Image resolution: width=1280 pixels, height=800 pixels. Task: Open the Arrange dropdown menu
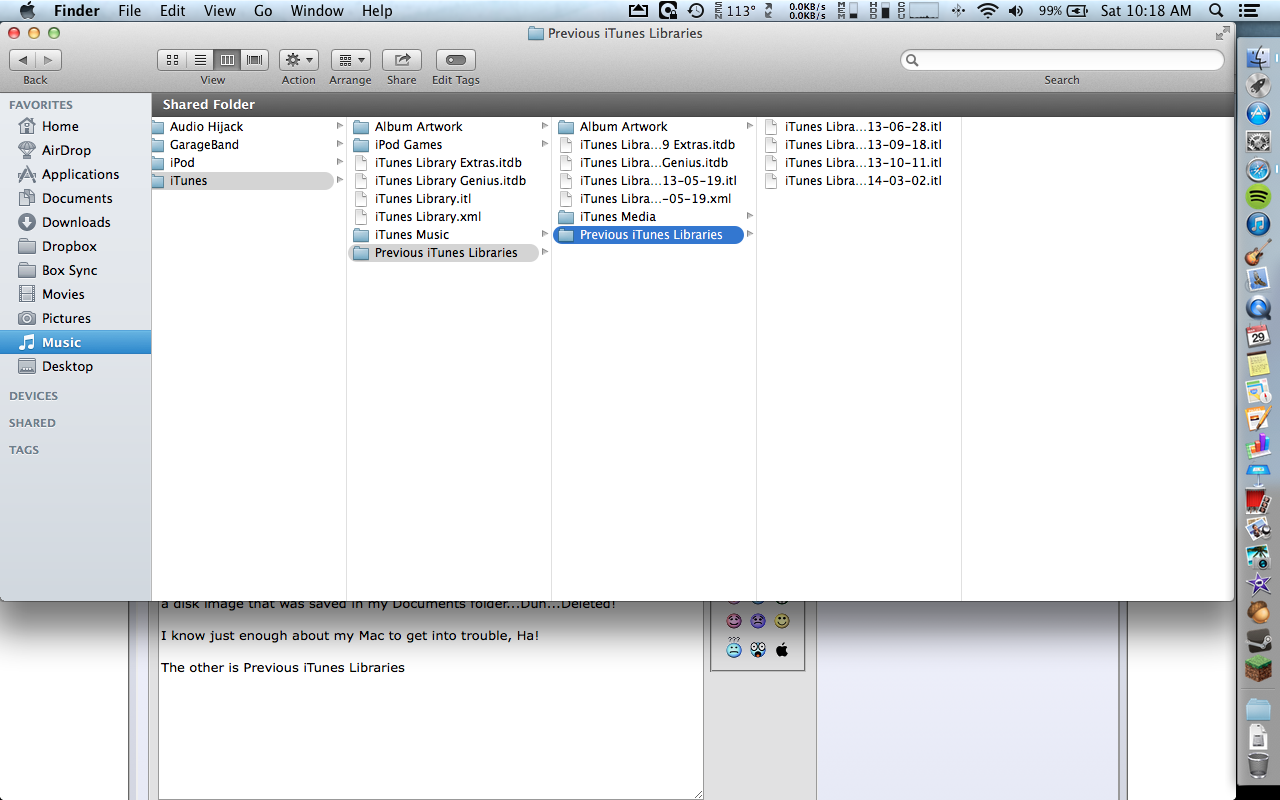coord(350,60)
